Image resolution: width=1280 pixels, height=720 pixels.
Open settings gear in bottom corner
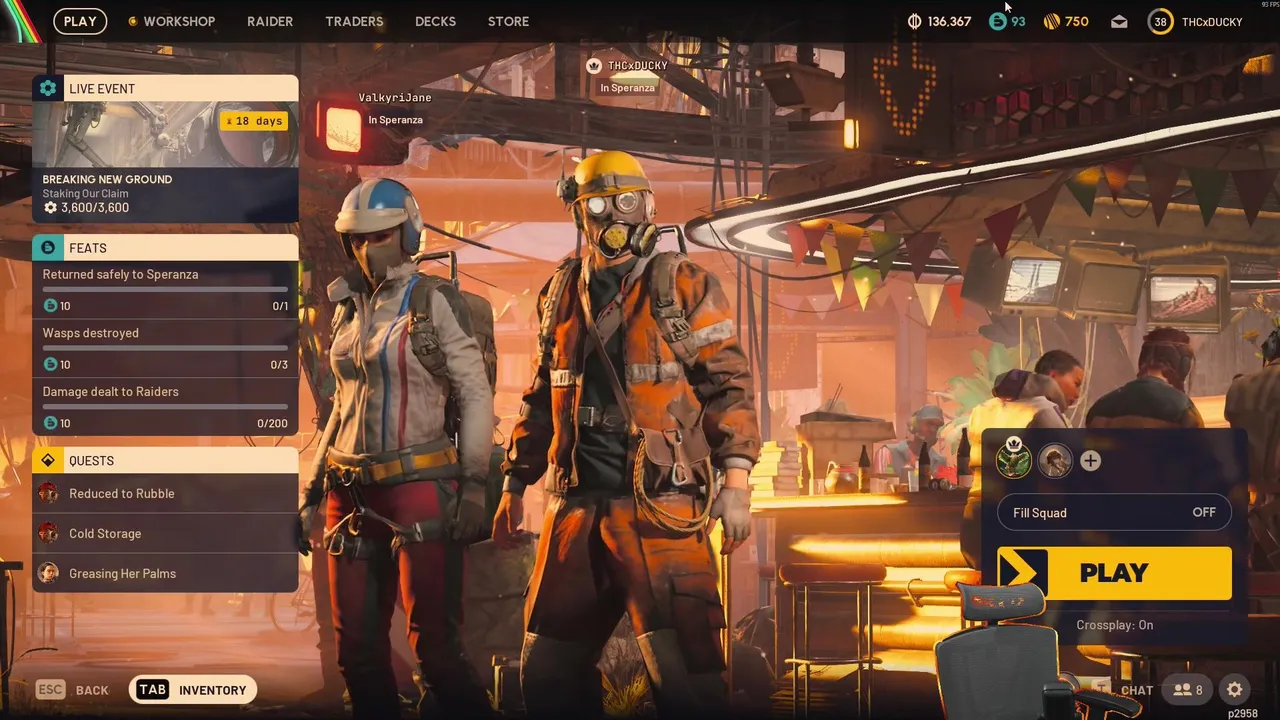(1235, 689)
